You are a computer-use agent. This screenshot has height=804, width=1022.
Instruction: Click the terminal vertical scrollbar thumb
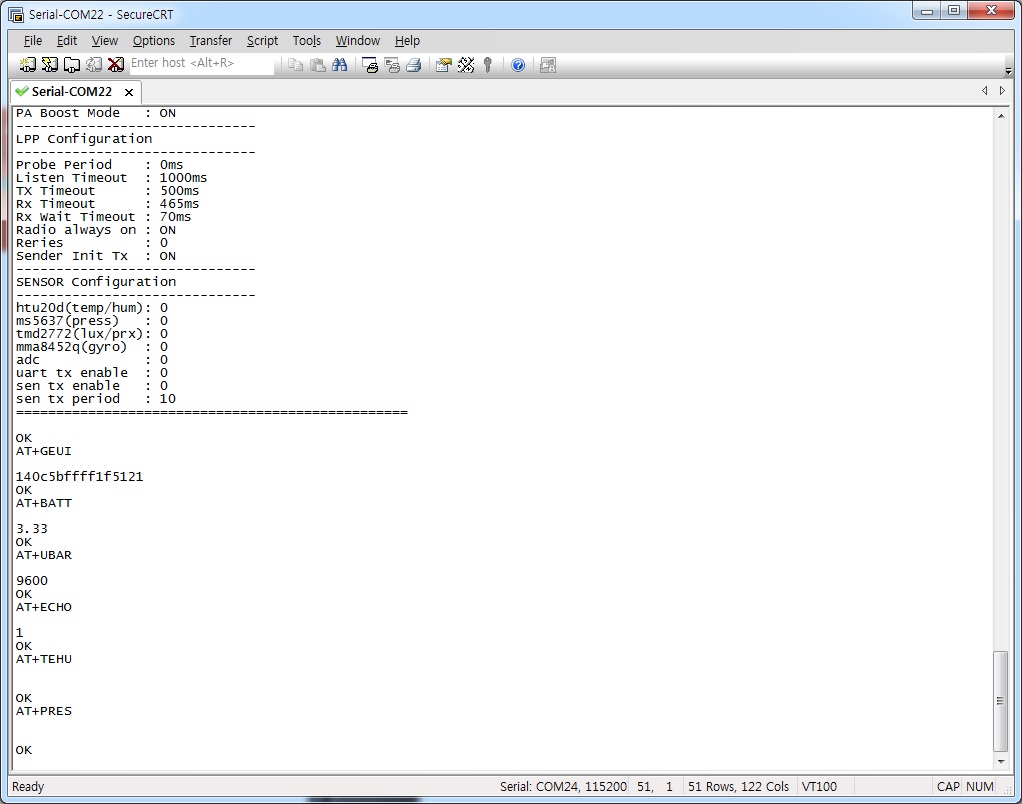pos(1001,700)
